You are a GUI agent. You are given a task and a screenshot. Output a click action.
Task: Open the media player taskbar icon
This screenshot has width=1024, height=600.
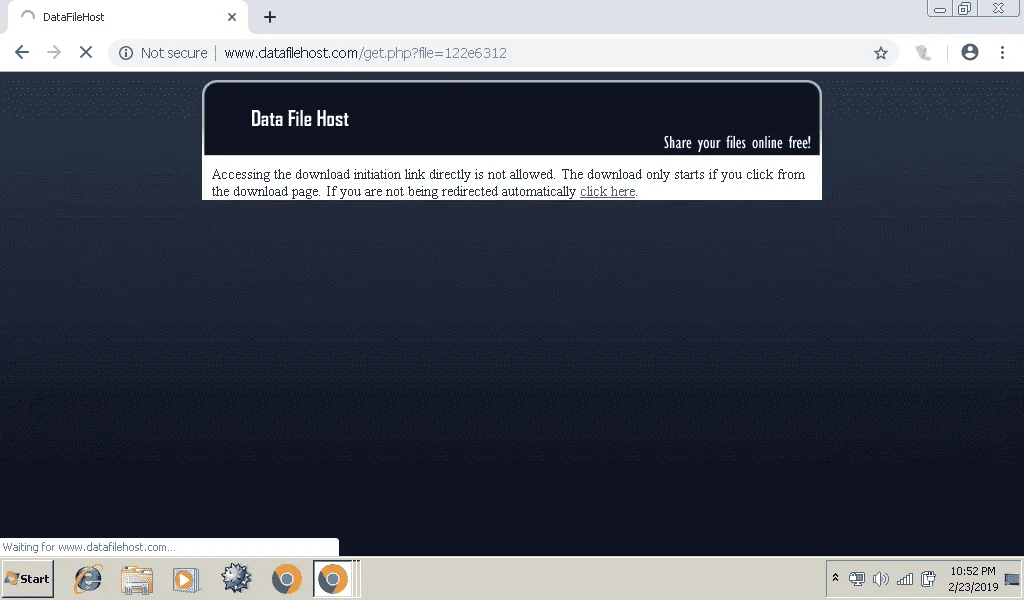tap(185, 579)
